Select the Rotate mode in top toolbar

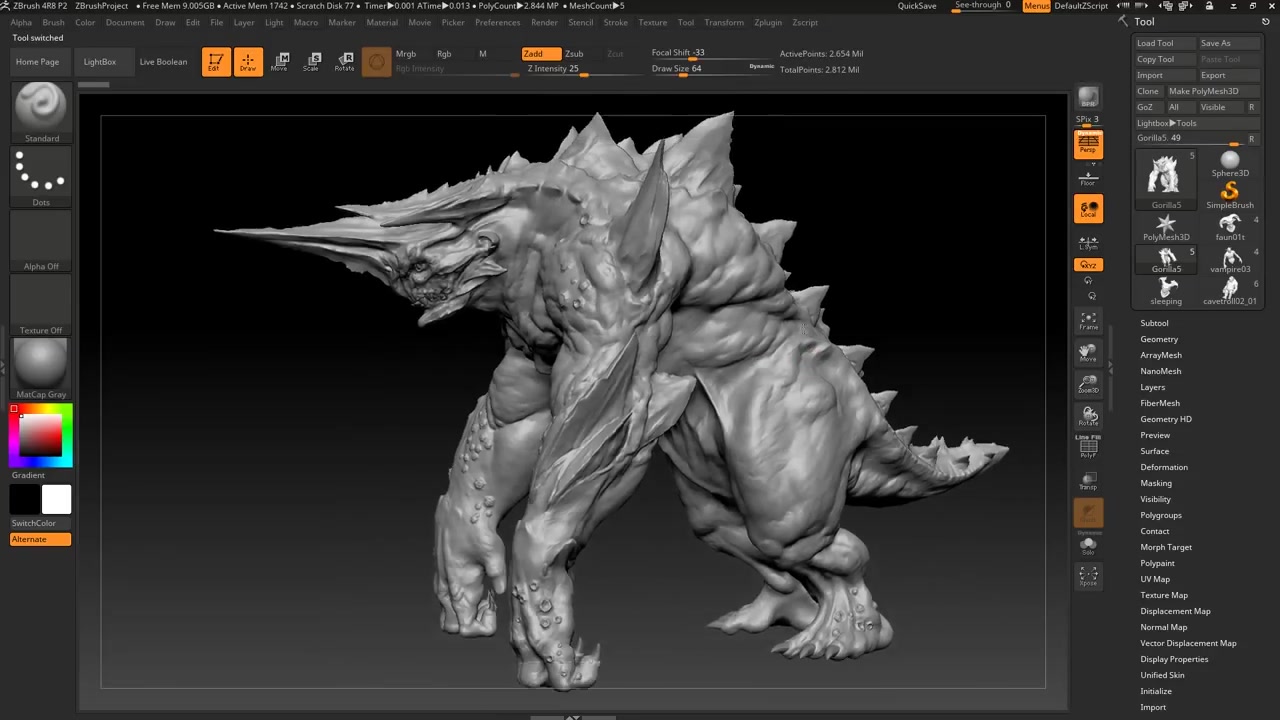click(x=345, y=61)
